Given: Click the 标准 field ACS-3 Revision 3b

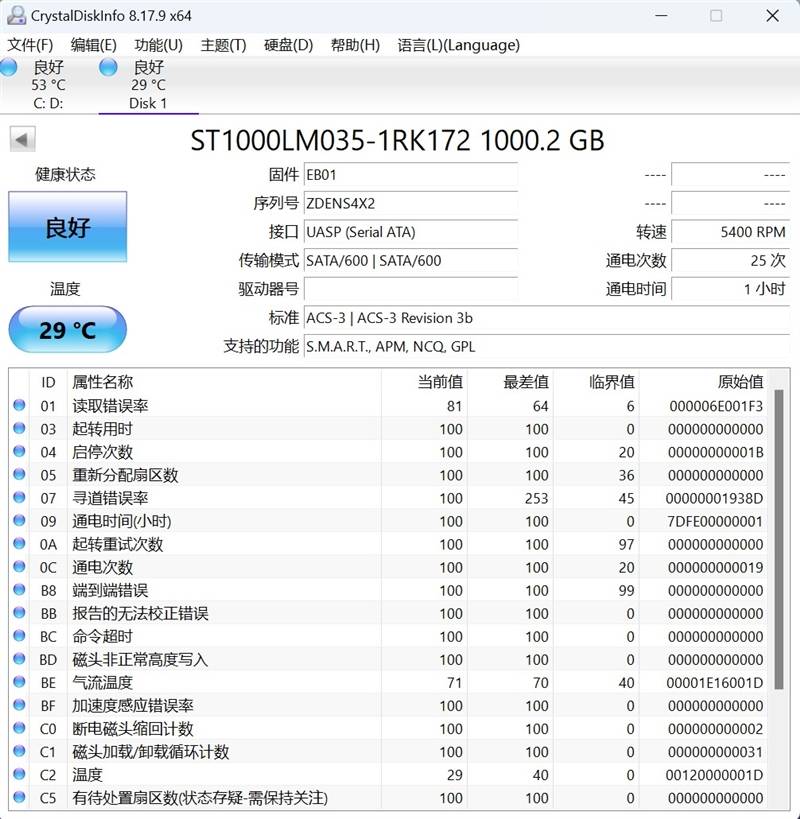Looking at the screenshot, I should click(x=546, y=318).
